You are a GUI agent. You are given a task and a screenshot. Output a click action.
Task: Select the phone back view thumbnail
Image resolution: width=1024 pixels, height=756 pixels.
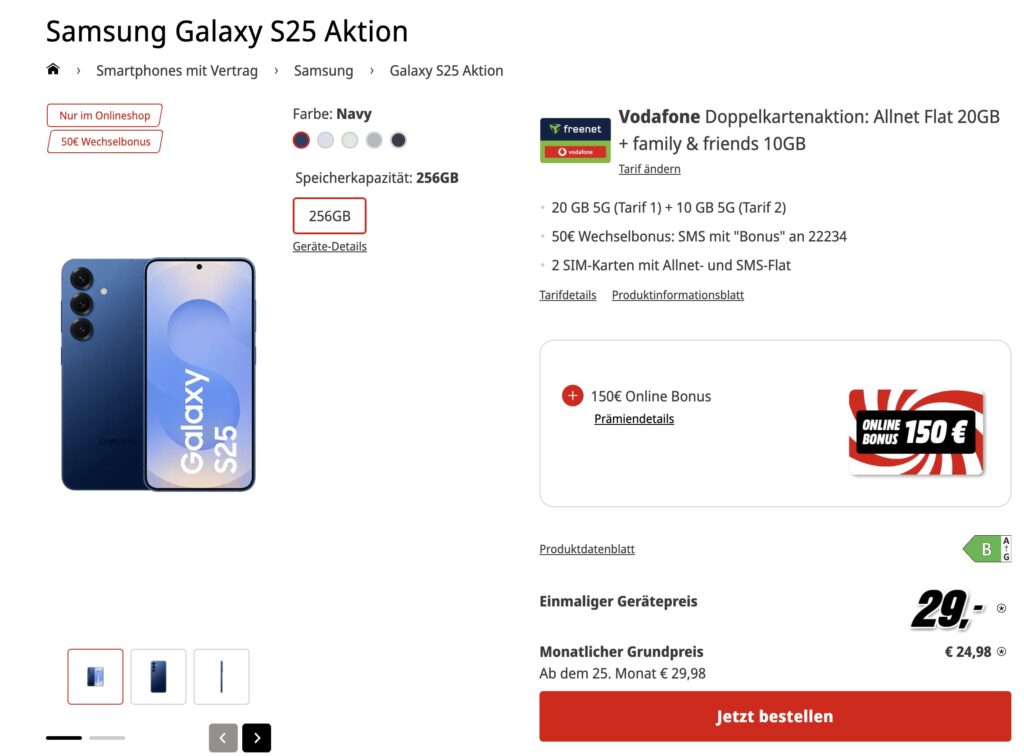coord(158,677)
